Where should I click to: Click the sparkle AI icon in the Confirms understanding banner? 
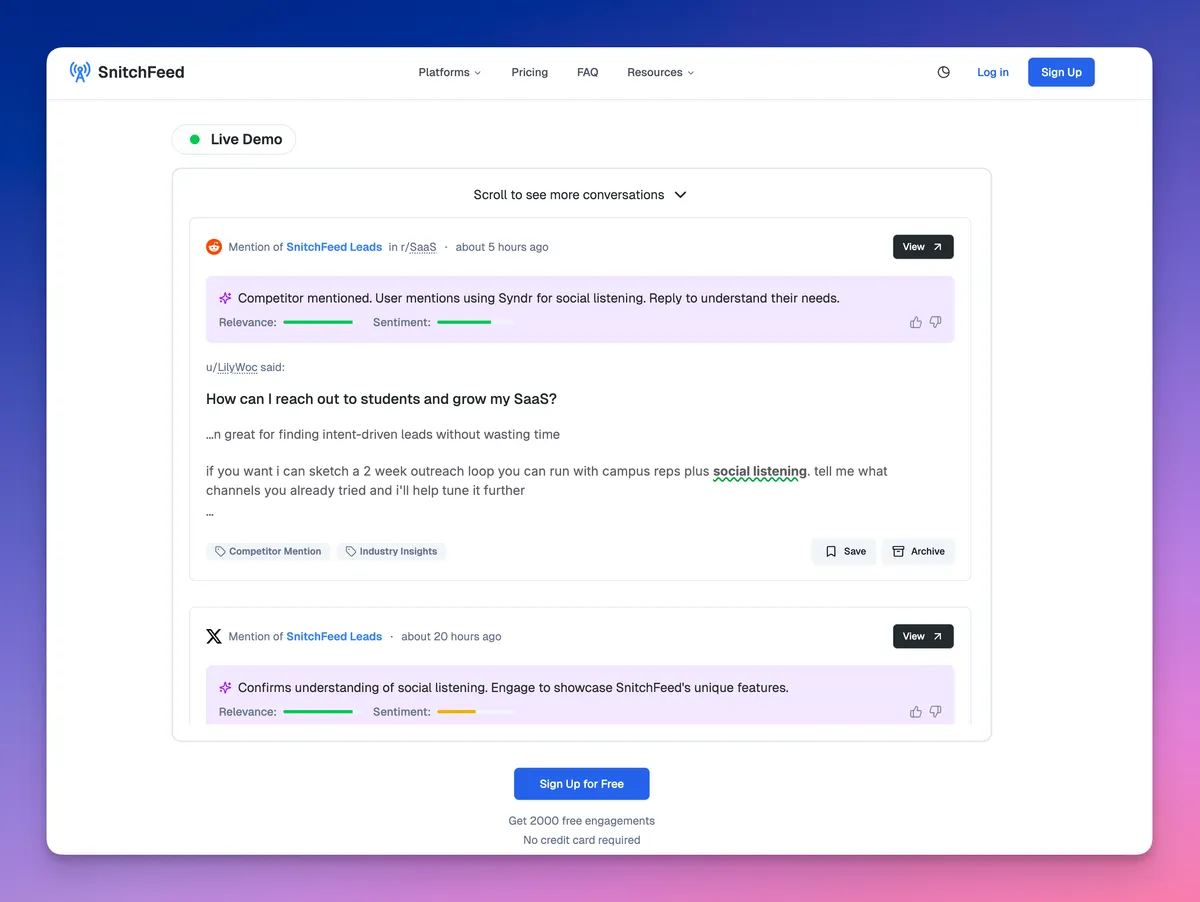point(226,688)
